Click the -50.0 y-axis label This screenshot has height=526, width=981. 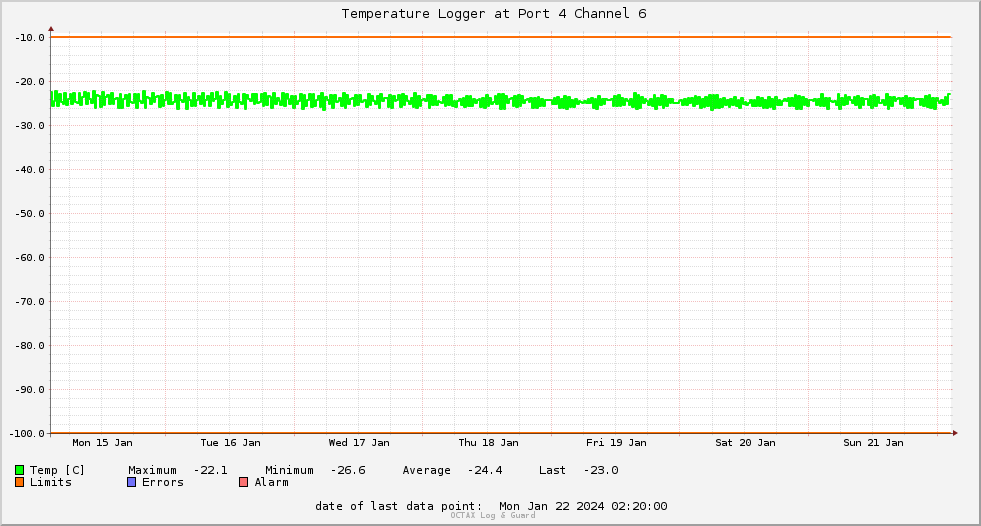coord(30,213)
